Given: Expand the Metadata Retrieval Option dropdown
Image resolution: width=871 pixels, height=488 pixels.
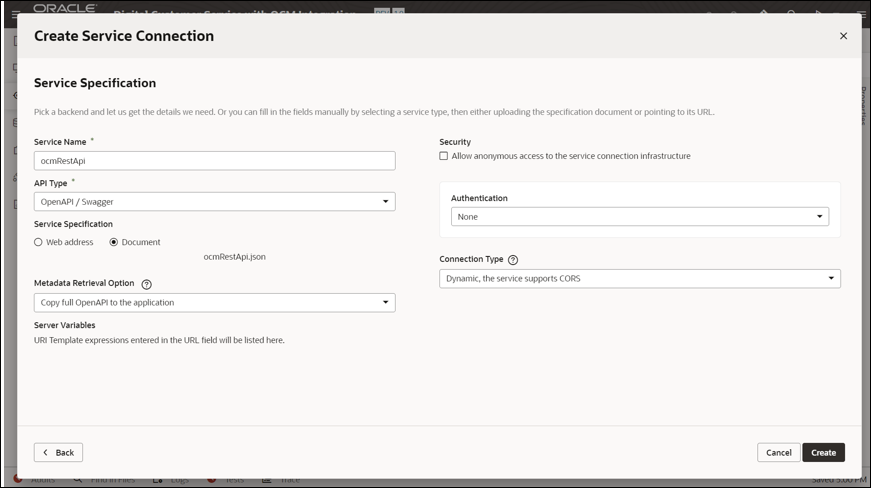Looking at the screenshot, I should coord(214,303).
